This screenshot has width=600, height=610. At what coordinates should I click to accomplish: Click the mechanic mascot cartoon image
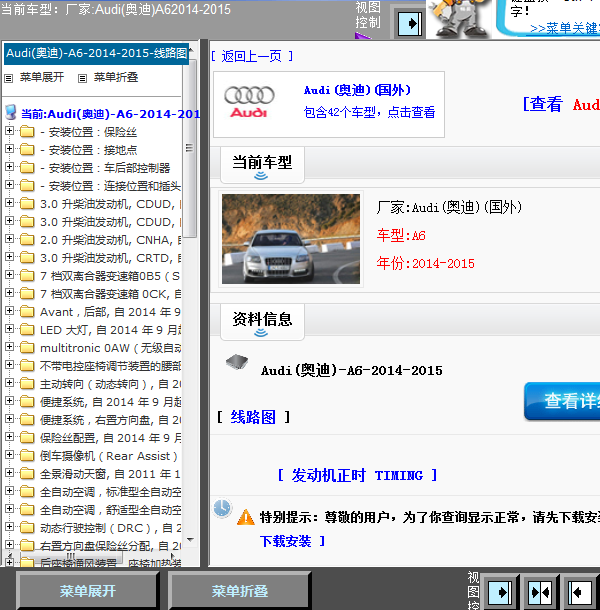click(x=460, y=19)
